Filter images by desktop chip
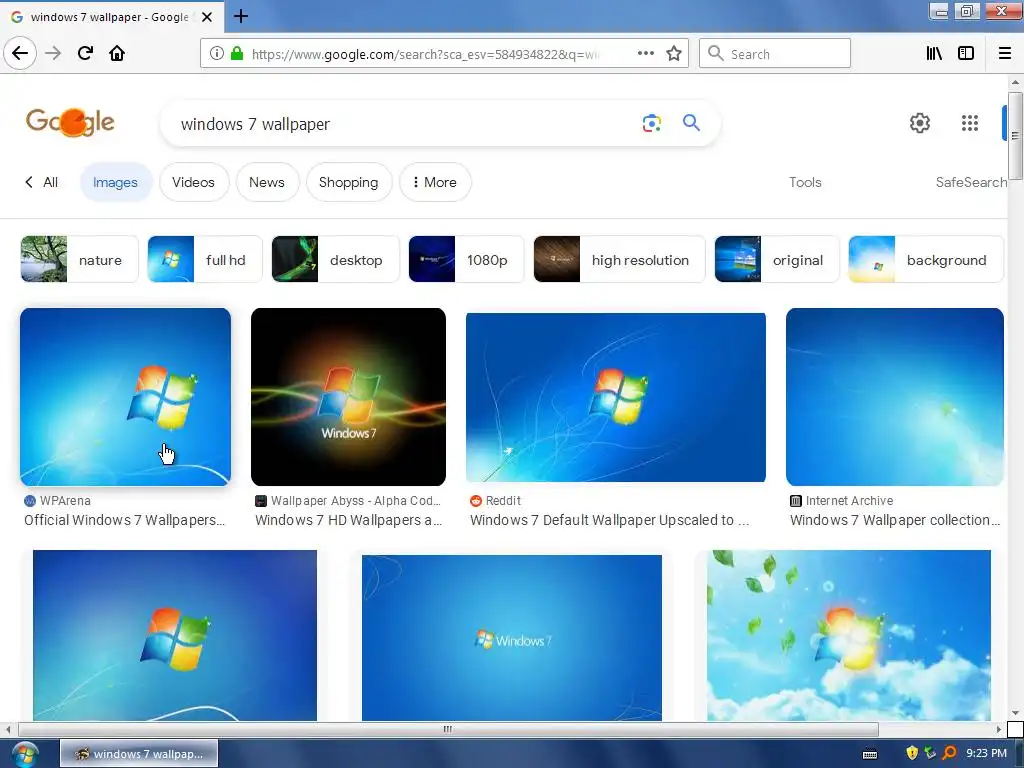This screenshot has width=1024, height=768. (335, 259)
